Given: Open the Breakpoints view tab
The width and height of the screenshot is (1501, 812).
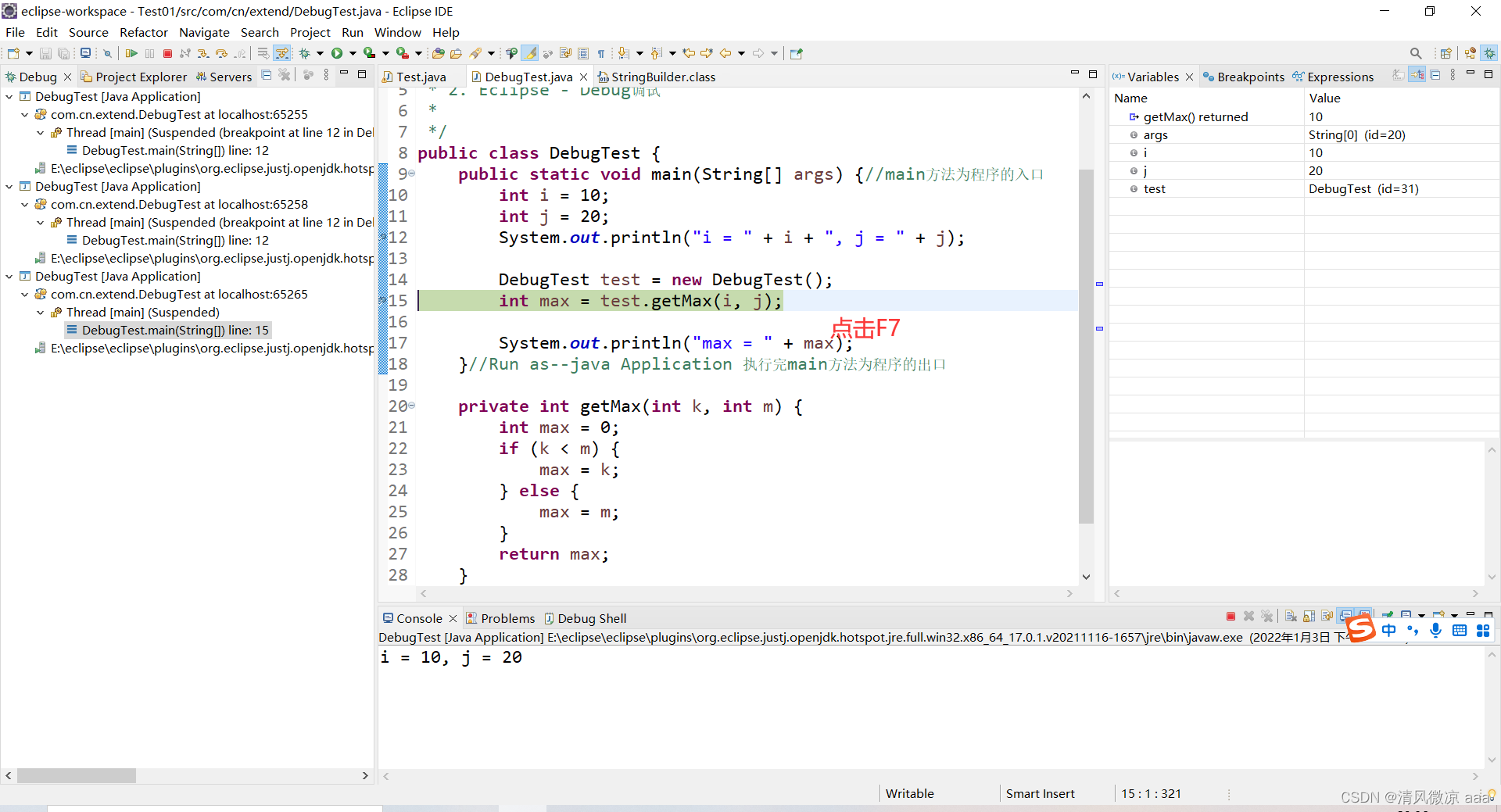Looking at the screenshot, I should click(1243, 77).
